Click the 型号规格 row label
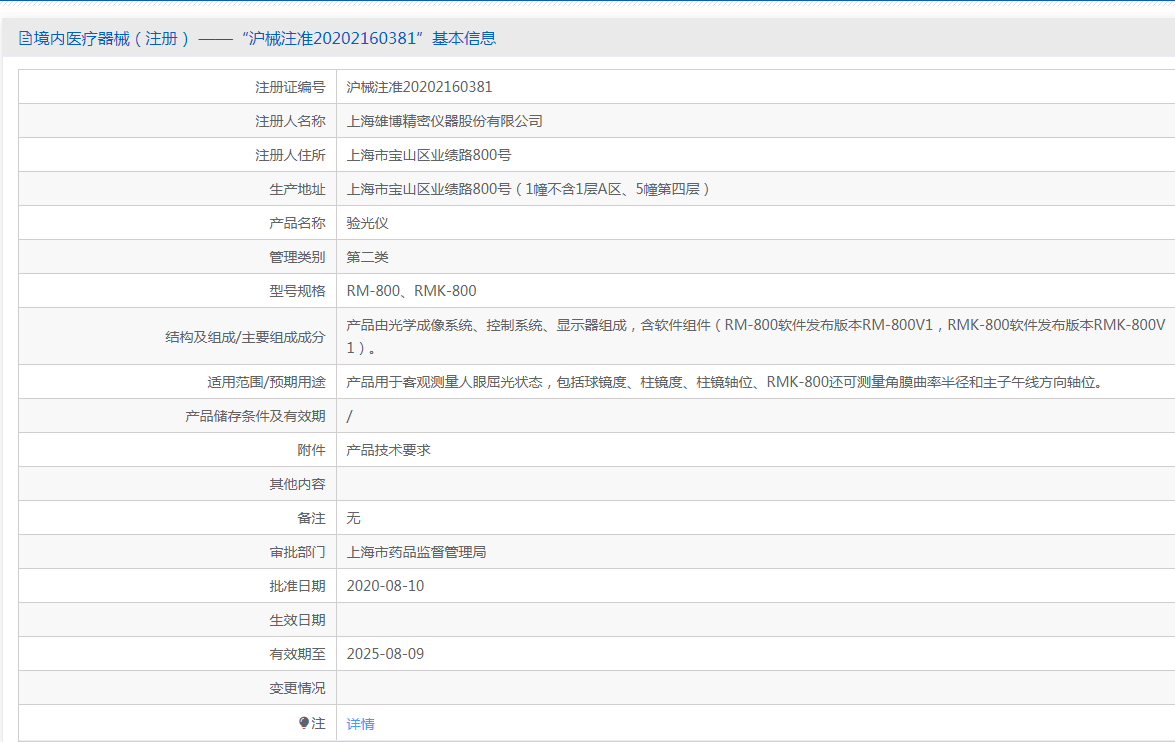 pyautogui.click(x=297, y=291)
